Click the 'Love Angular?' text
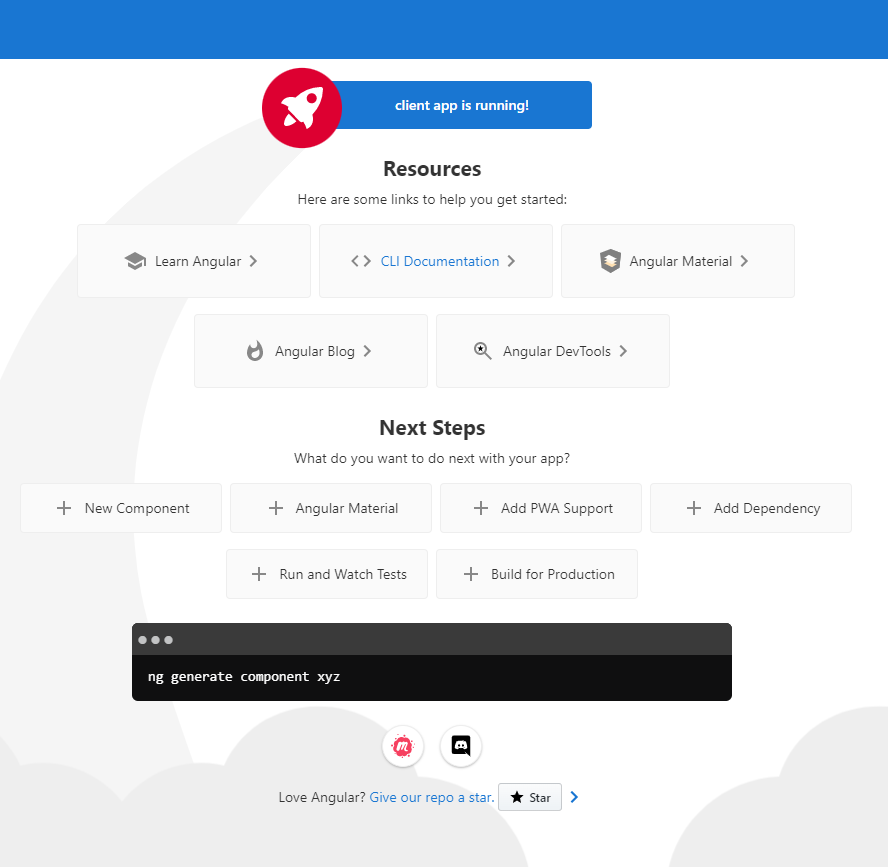The height and width of the screenshot is (867, 888). pos(322,797)
